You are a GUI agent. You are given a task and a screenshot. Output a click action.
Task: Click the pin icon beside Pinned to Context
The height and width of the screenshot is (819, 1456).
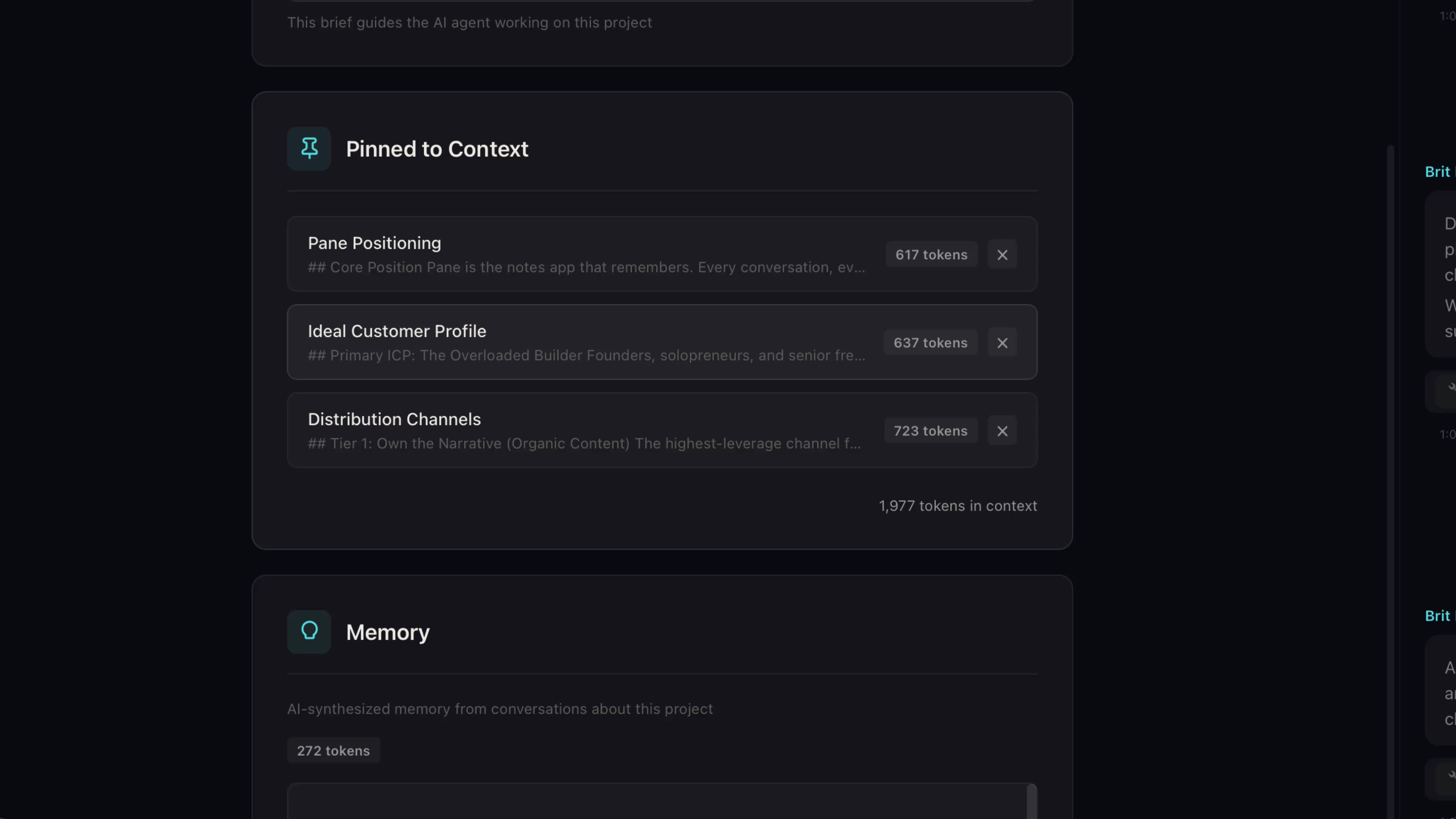[309, 149]
